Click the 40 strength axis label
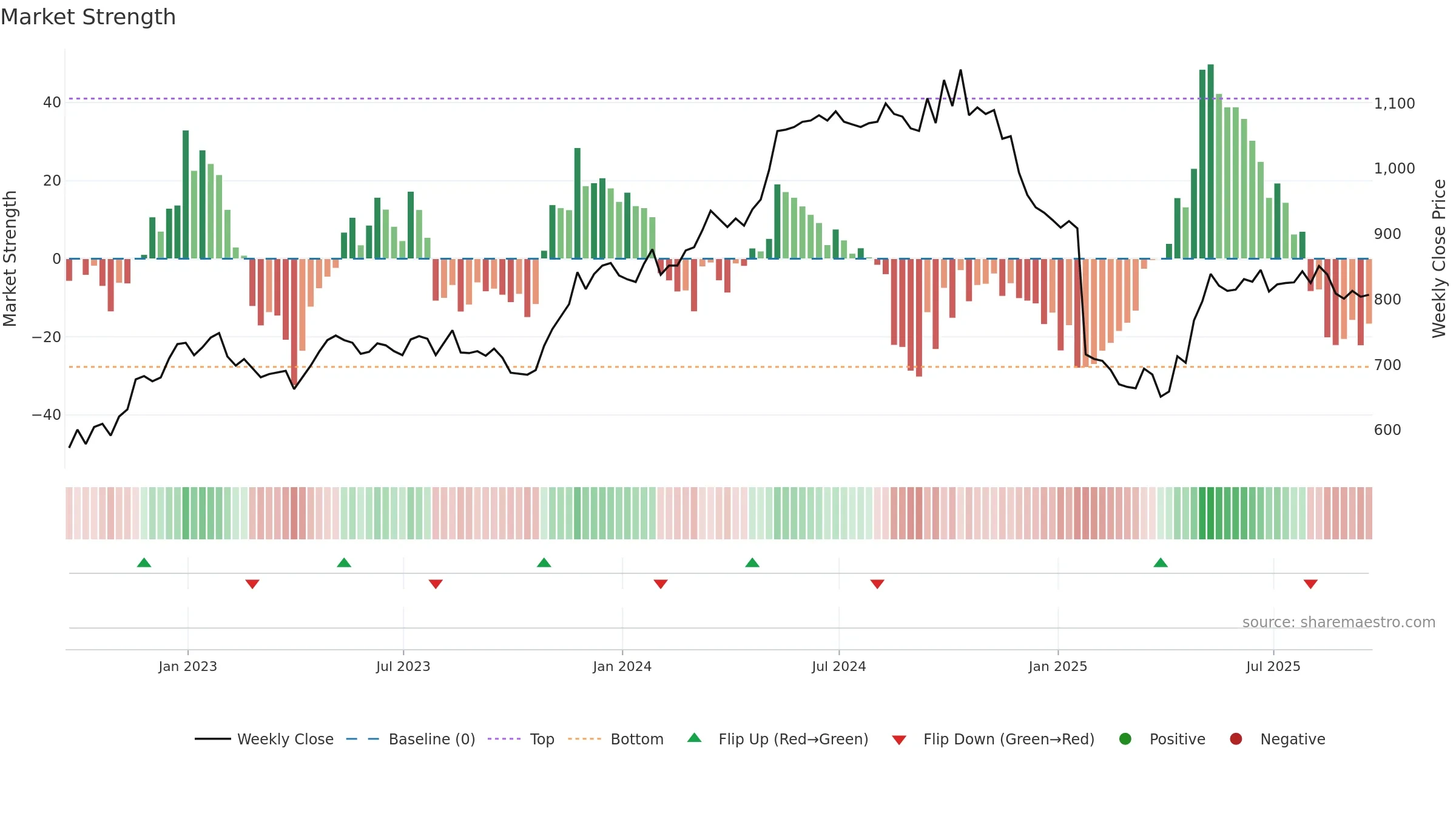This screenshot has width=1456, height=819. [52, 103]
